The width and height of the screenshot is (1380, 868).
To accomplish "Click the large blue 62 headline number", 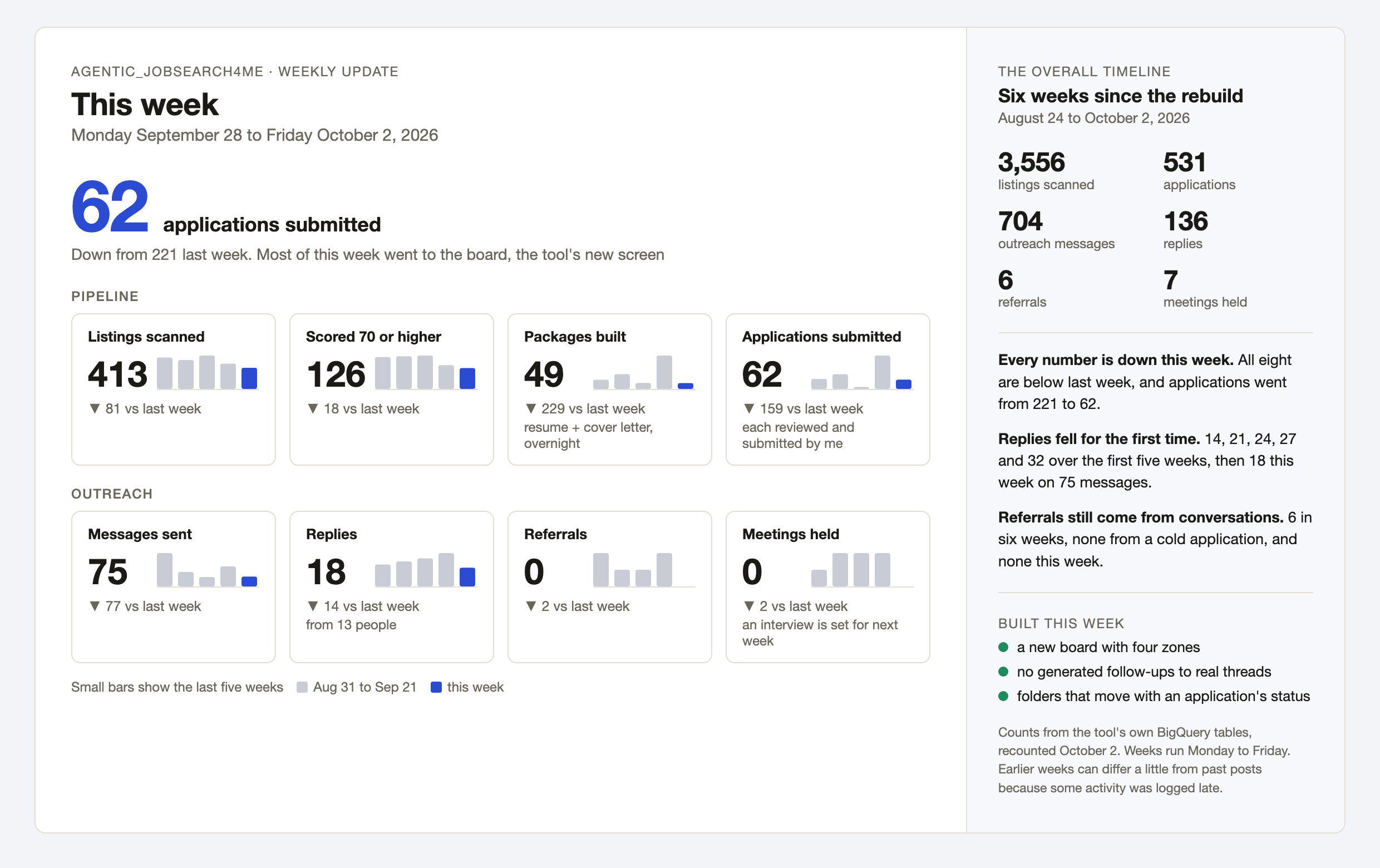I will pyautogui.click(x=110, y=206).
